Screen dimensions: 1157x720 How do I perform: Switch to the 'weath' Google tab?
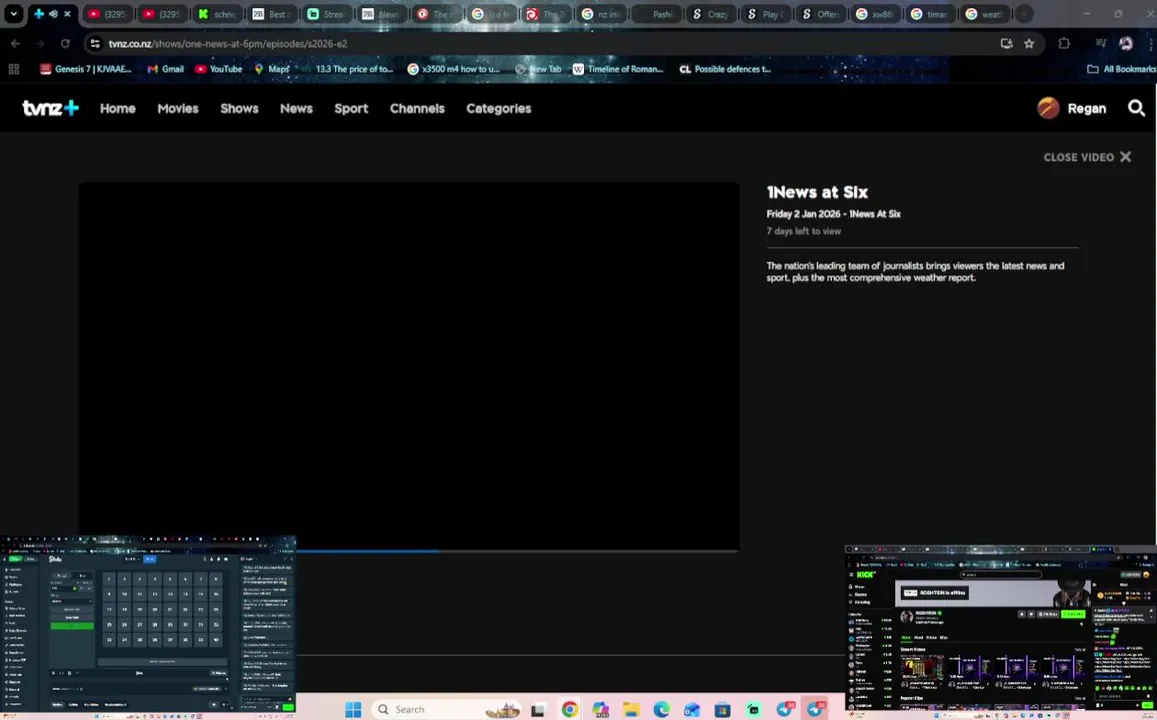coord(984,14)
